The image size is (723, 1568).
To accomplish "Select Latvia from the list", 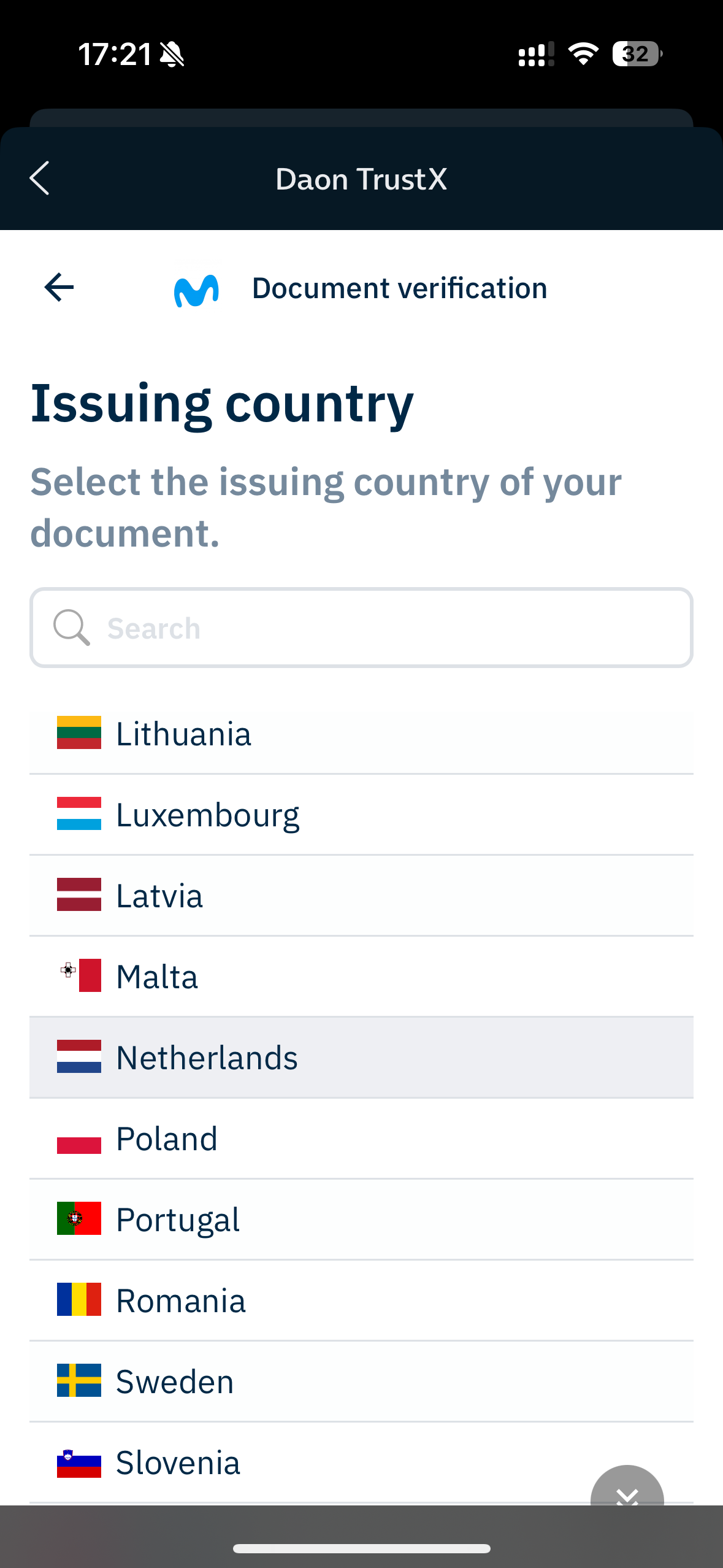I will tap(361, 896).
